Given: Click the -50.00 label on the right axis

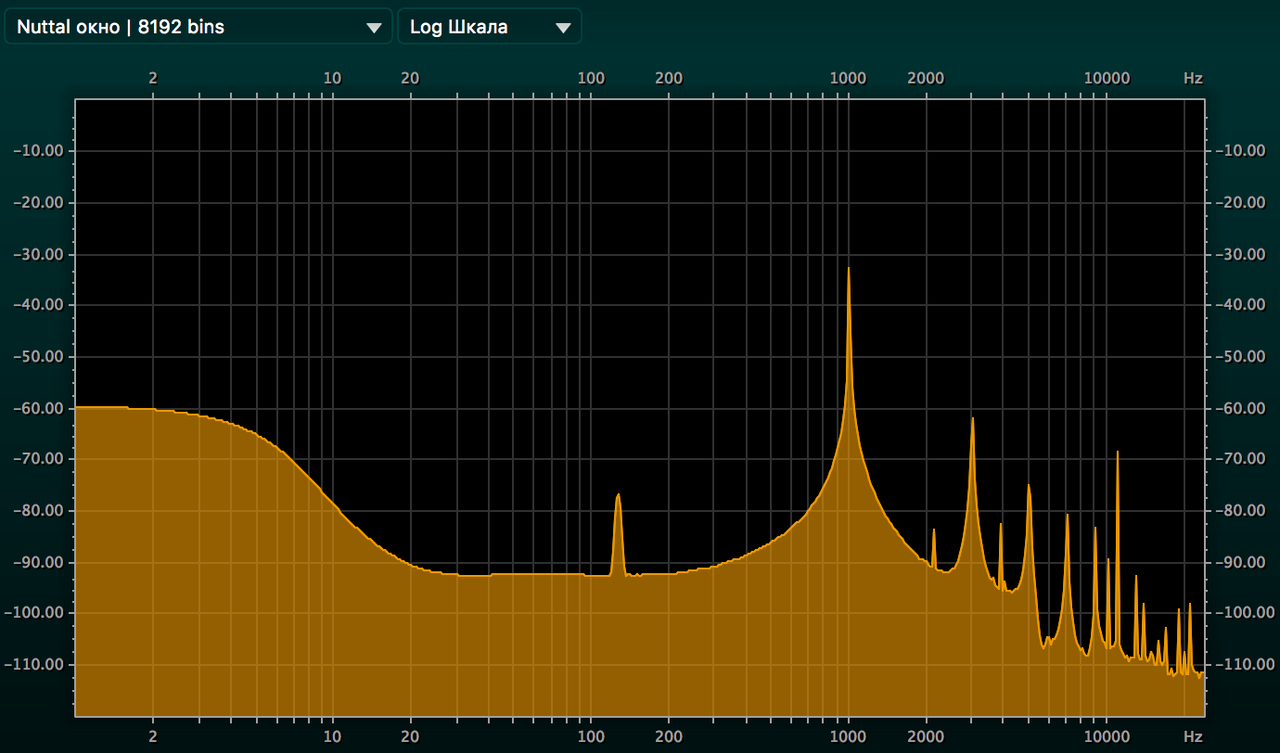Looking at the screenshot, I should coord(1241,356).
